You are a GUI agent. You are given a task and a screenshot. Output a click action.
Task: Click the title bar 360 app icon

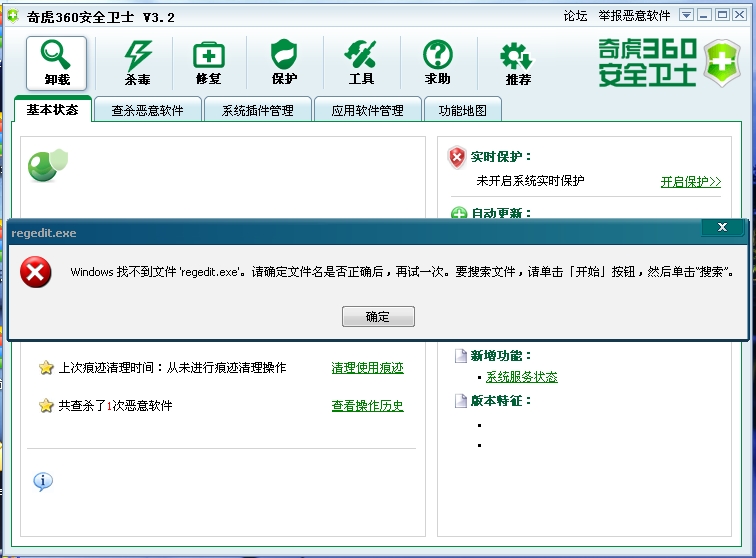pos(13,16)
